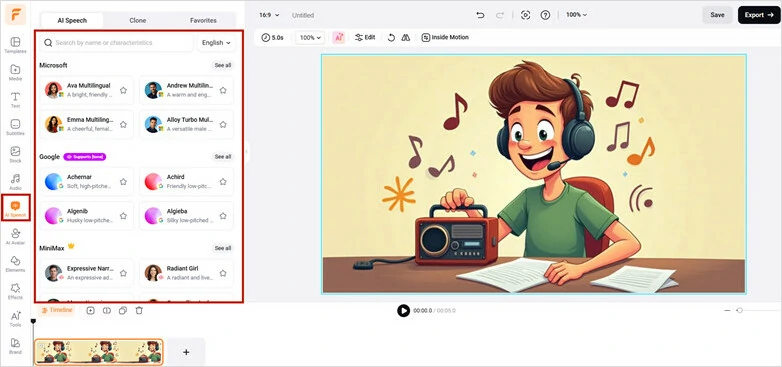Open the Media panel
The height and width of the screenshot is (367, 782).
coord(15,72)
